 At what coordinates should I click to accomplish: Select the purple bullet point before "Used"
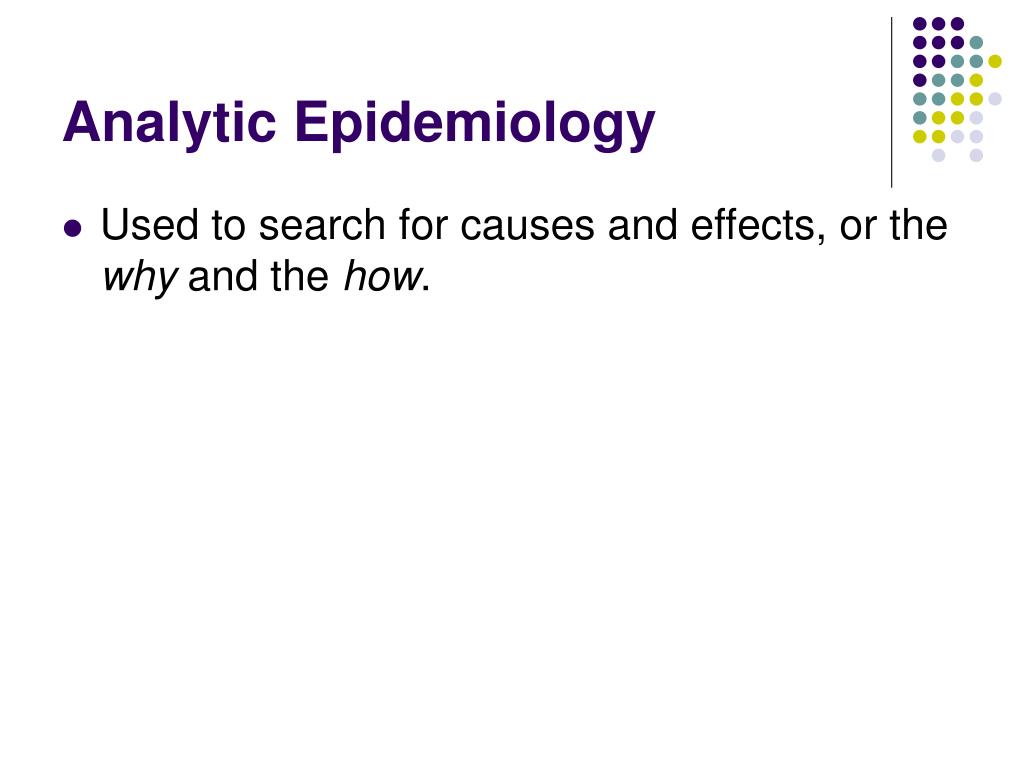73,229
